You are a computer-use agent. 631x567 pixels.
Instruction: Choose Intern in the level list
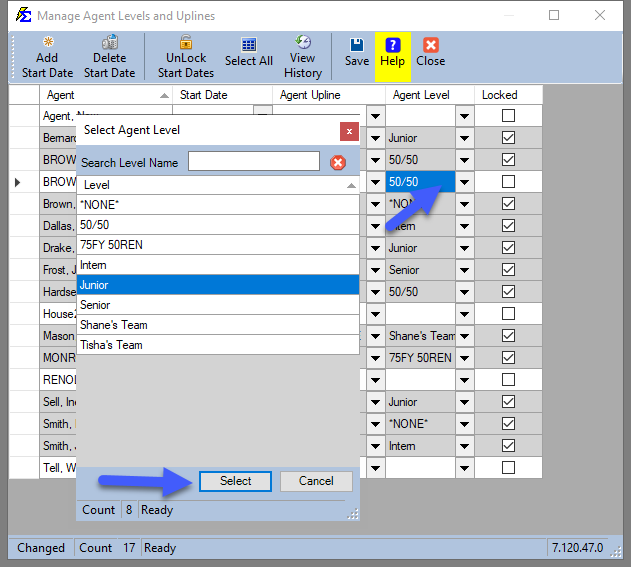(x=217, y=265)
